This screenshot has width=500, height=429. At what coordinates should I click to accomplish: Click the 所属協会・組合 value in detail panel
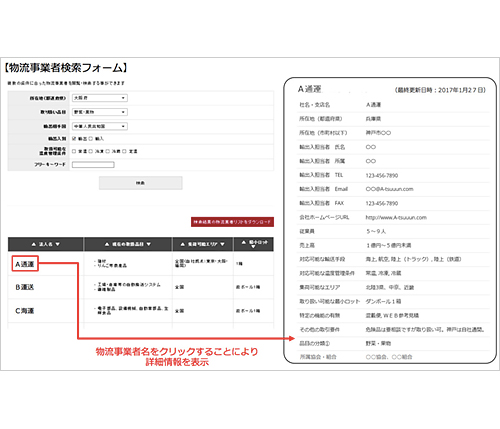tap(389, 357)
